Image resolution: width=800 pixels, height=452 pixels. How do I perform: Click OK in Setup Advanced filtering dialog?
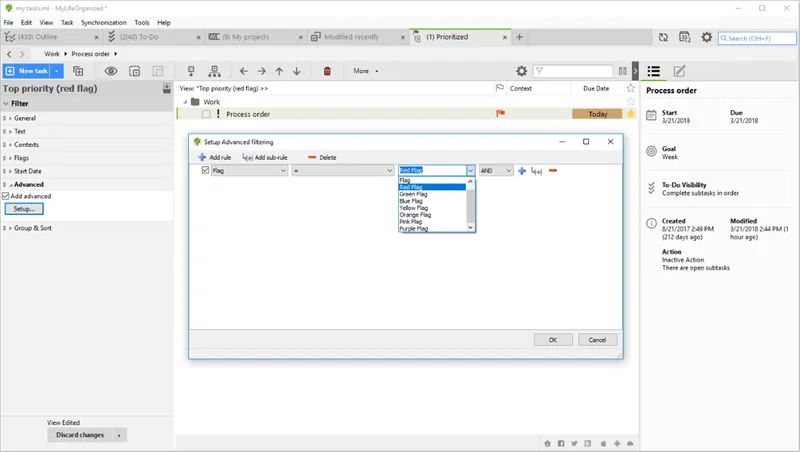coord(552,340)
